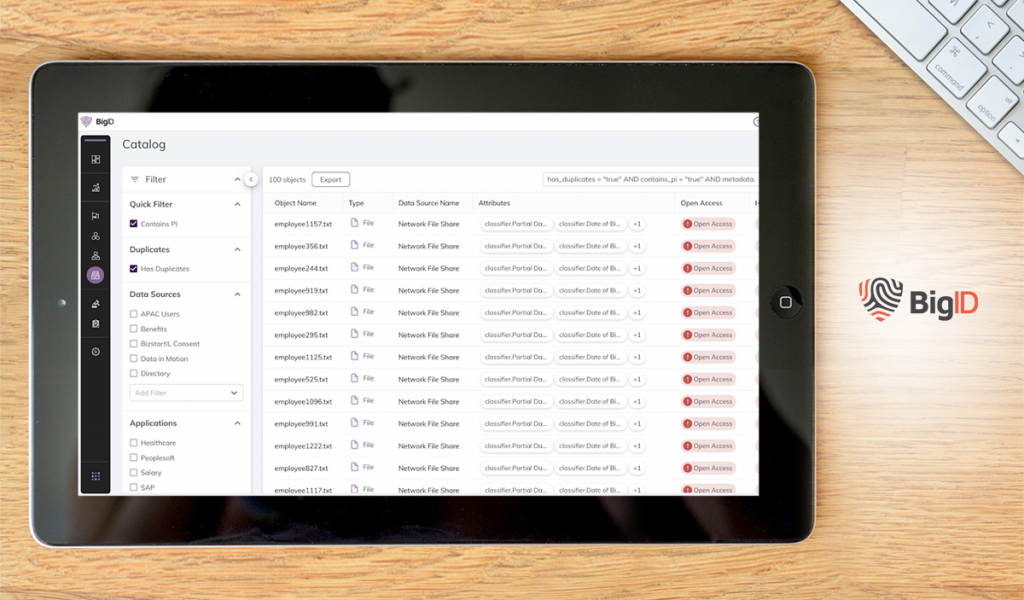Collapse the Quick Filter section
The image size is (1024, 600).
[237, 204]
